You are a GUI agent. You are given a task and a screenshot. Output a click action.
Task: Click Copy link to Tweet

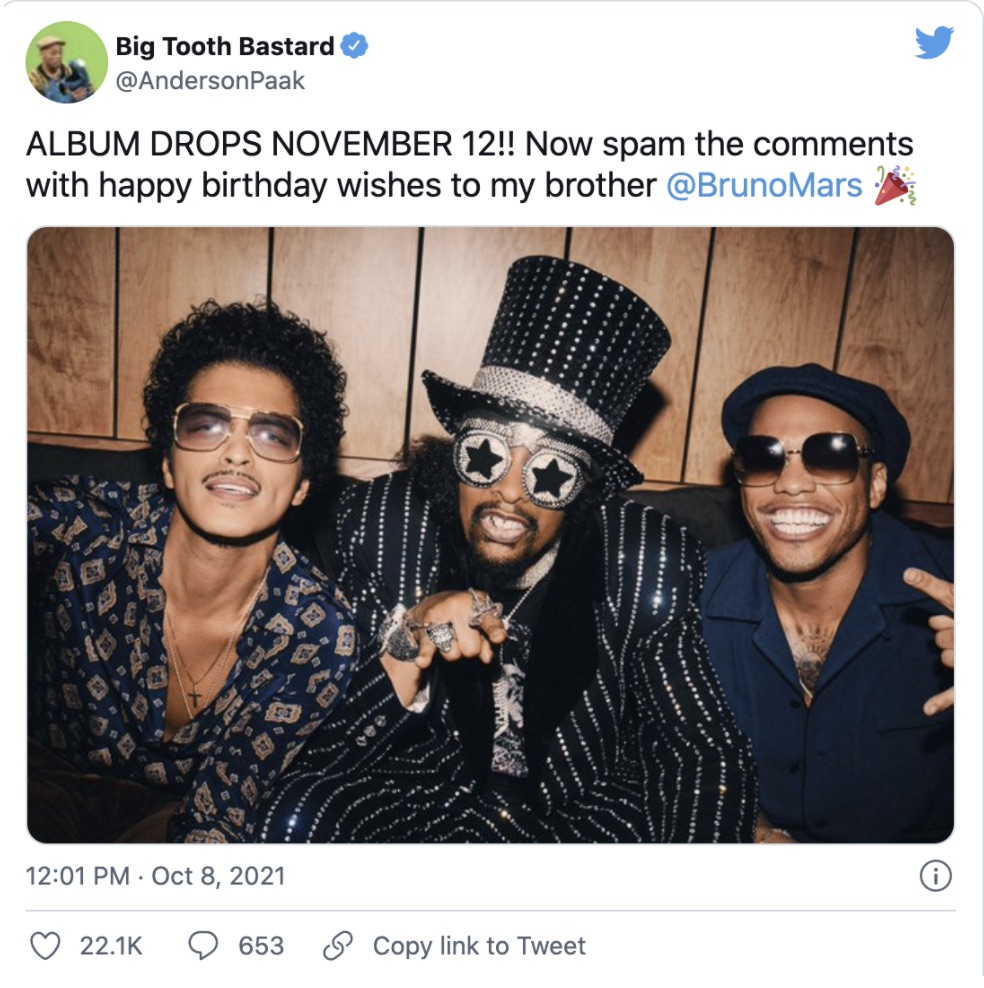click(x=479, y=946)
